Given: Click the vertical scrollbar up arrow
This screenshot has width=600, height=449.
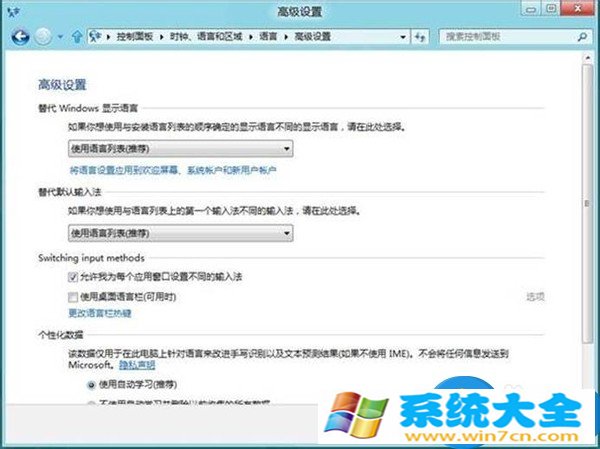Looking at the screenshot, I should [587, 58].
